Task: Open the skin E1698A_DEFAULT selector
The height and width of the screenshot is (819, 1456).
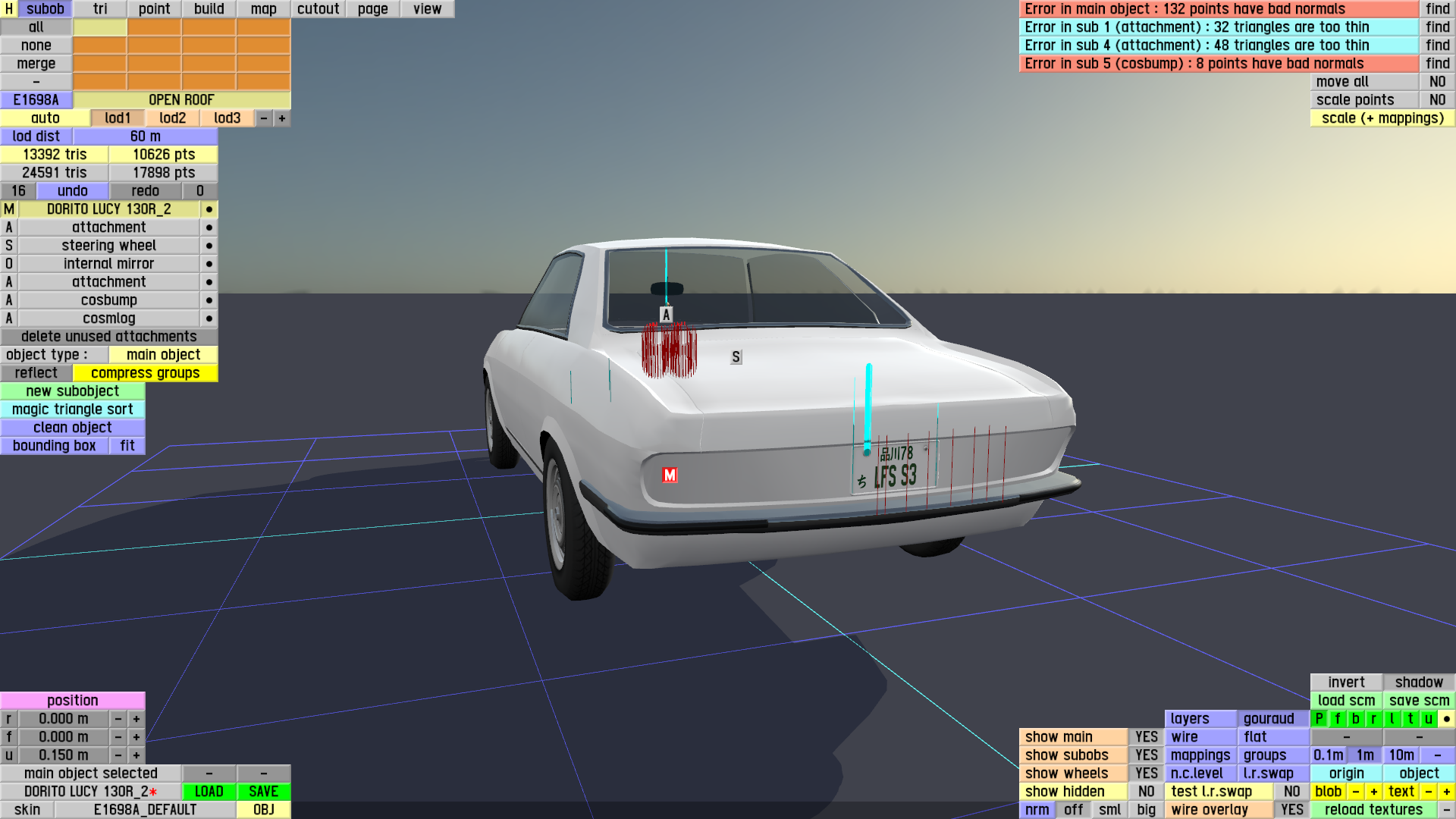Action: click(145, 810)
